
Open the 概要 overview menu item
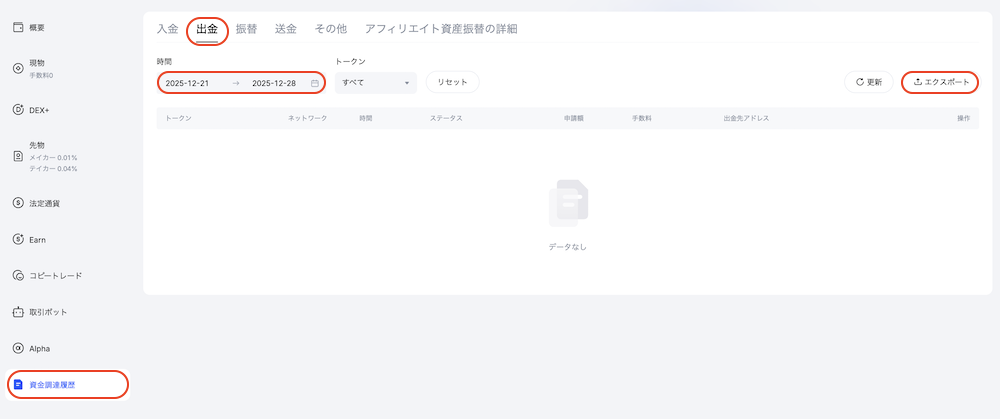37,27
